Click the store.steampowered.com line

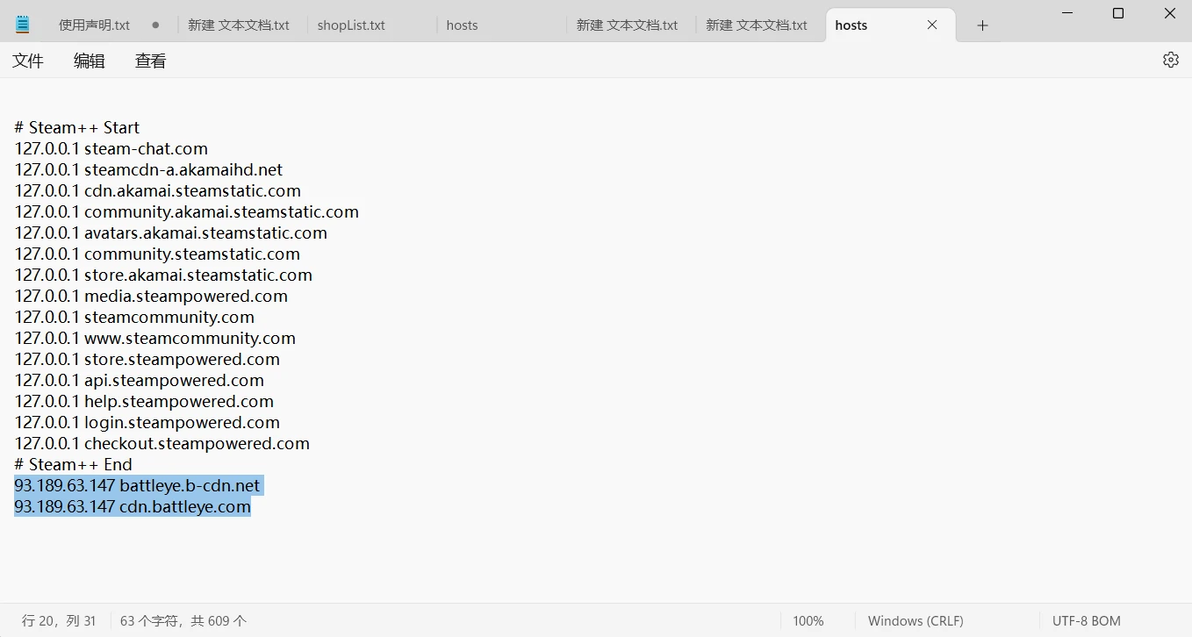tap(147, 359)
